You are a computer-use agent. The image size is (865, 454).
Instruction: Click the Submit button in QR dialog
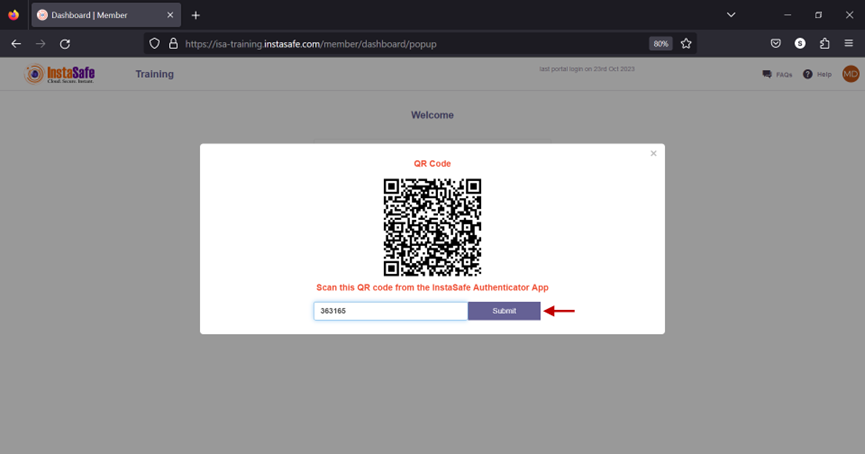pyautogui.click(x=504, y=311)
